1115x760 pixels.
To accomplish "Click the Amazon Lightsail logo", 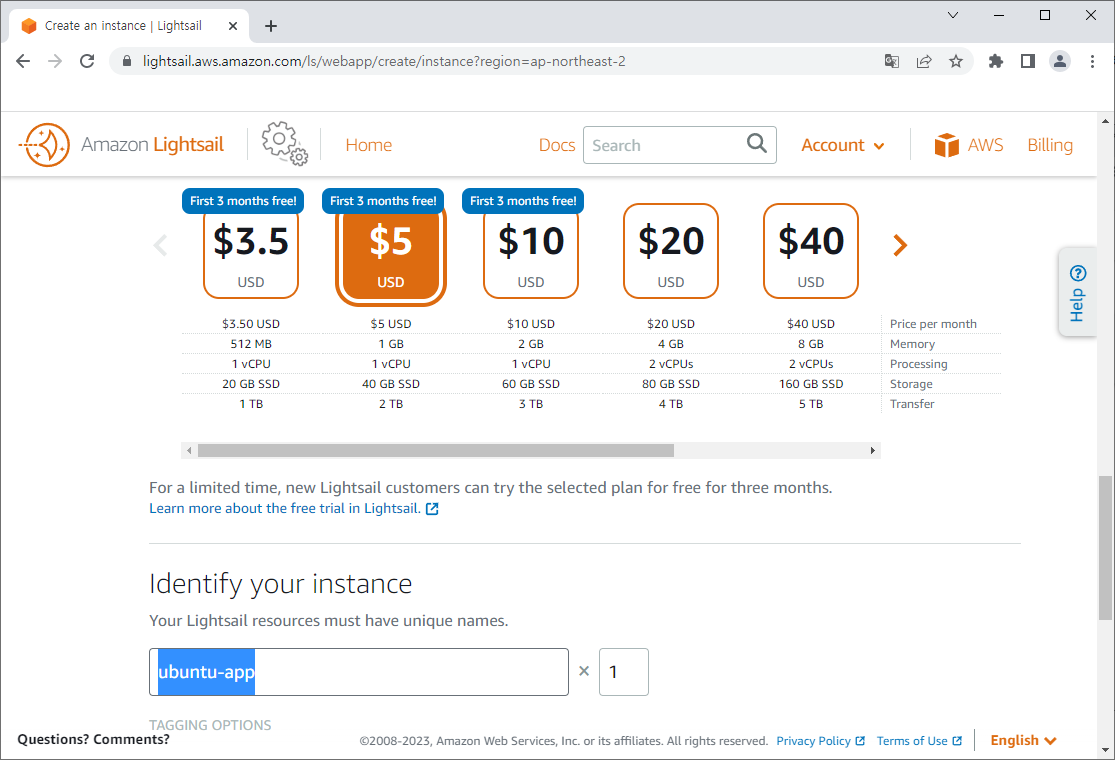I will click(121, 145).
